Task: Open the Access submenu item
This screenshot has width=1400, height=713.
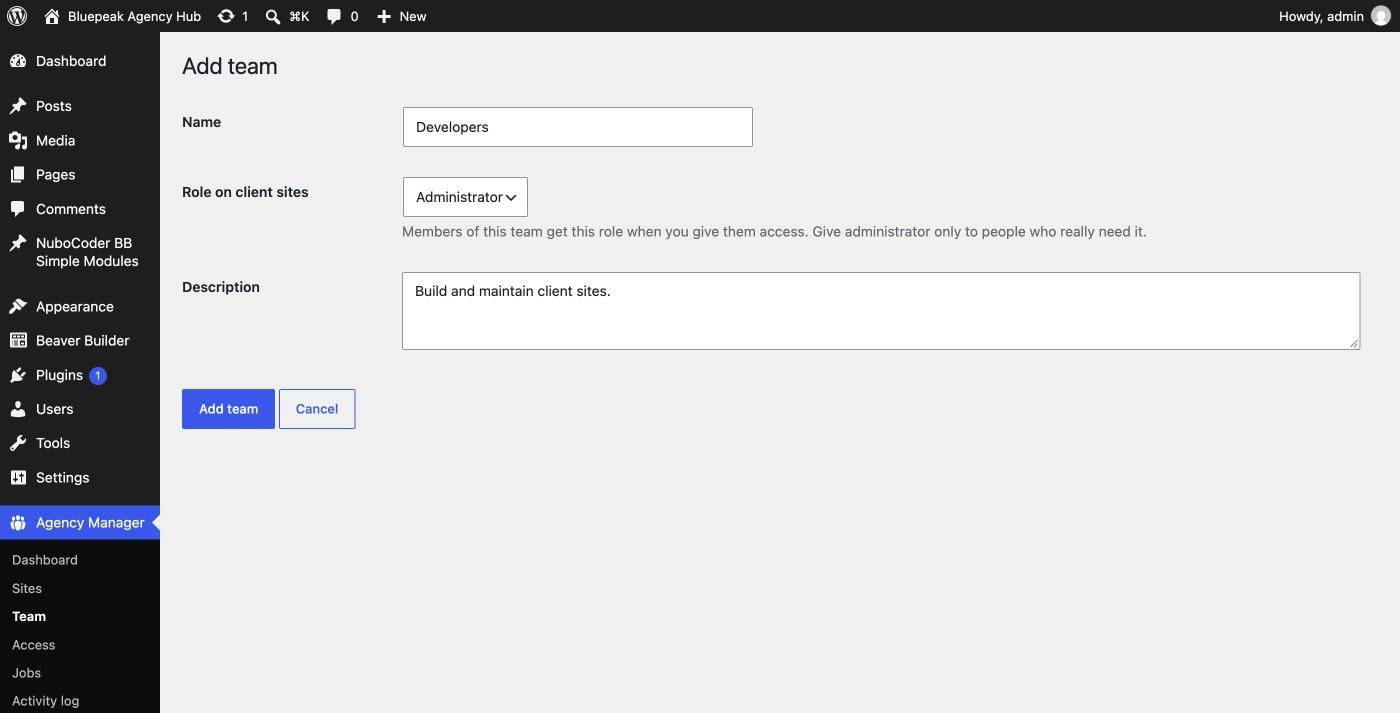Action: (x=33, y=645)
